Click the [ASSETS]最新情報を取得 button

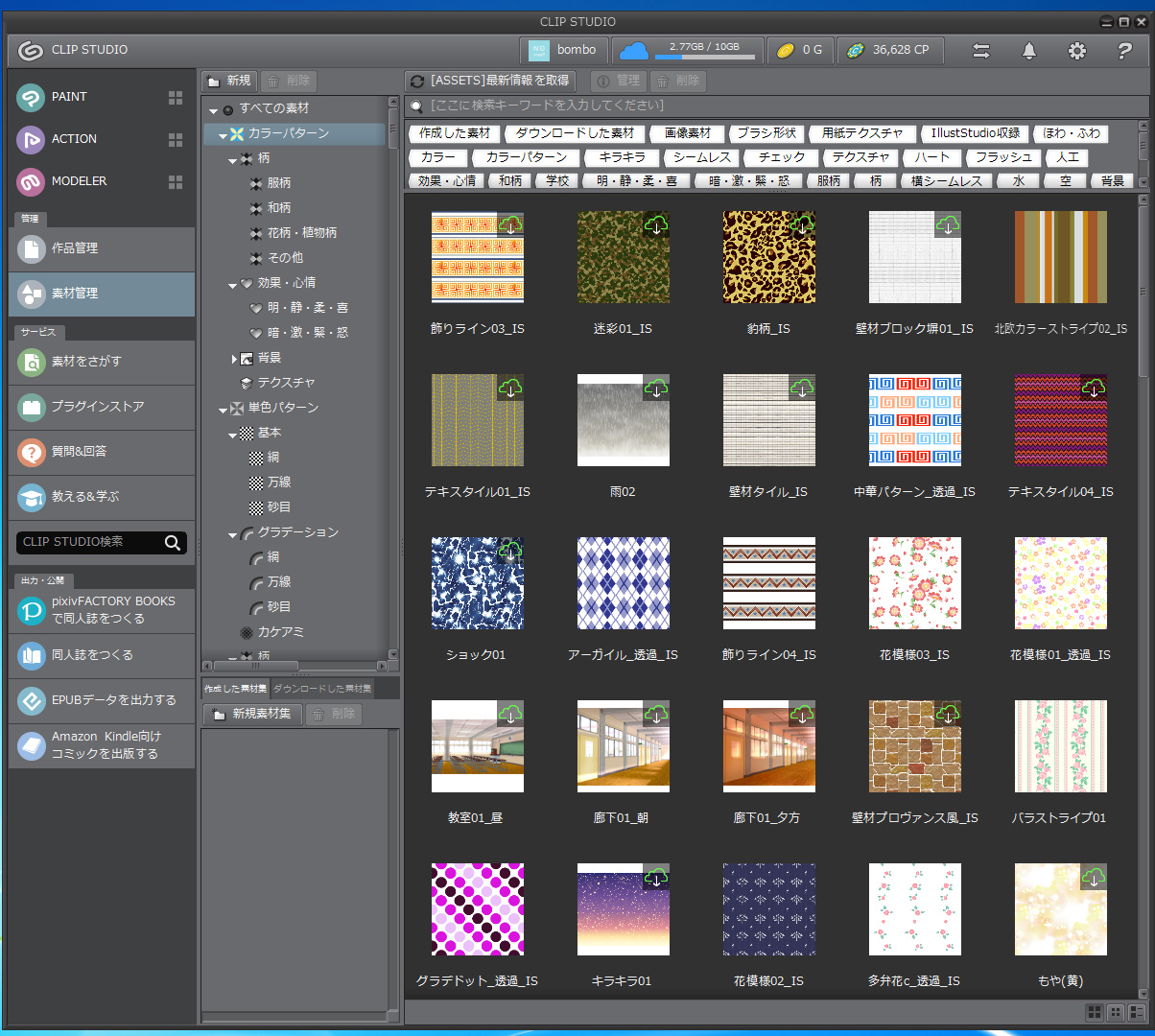coord(490,81)
